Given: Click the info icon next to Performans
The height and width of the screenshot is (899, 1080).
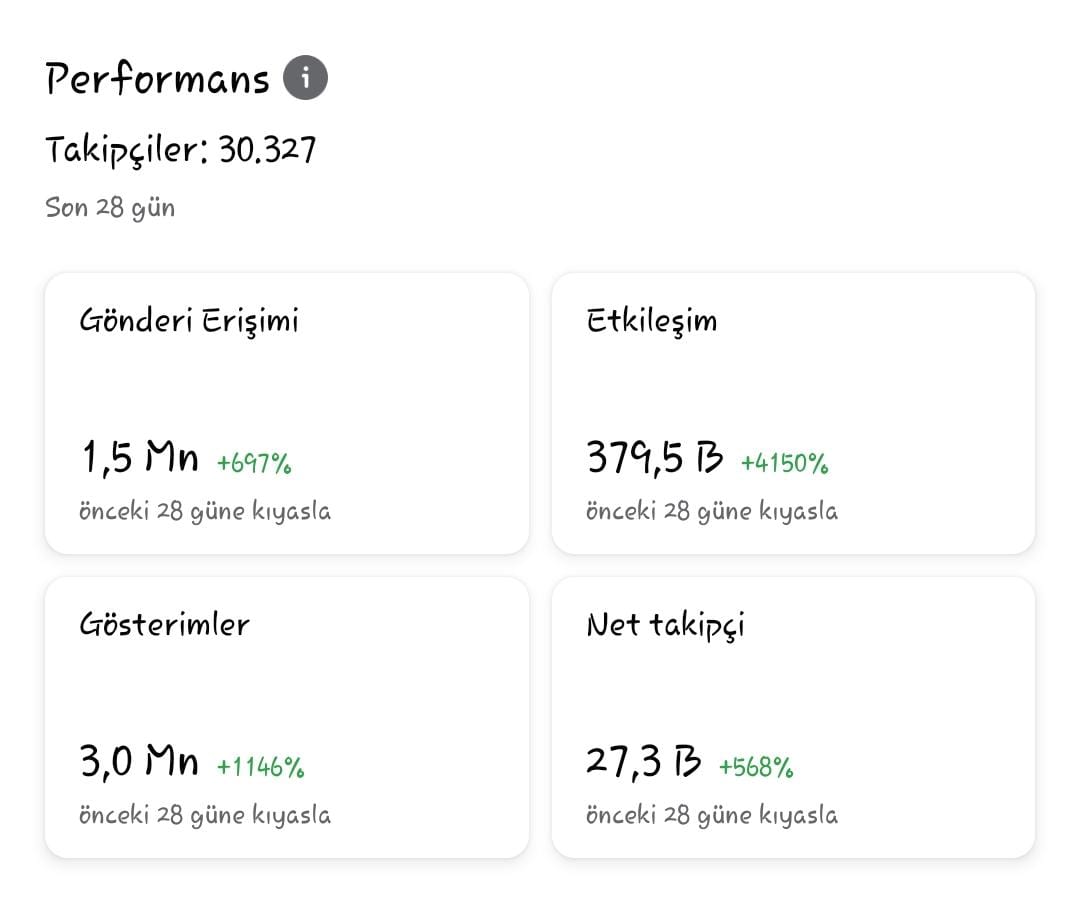Looking at the screenshot, I should 305,77.
